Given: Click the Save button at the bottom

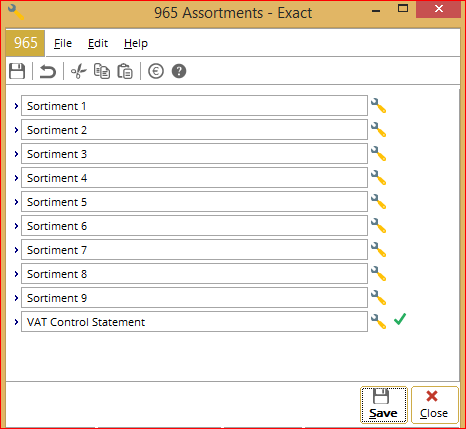Looking at the screenshot, I should click(384, 405).
